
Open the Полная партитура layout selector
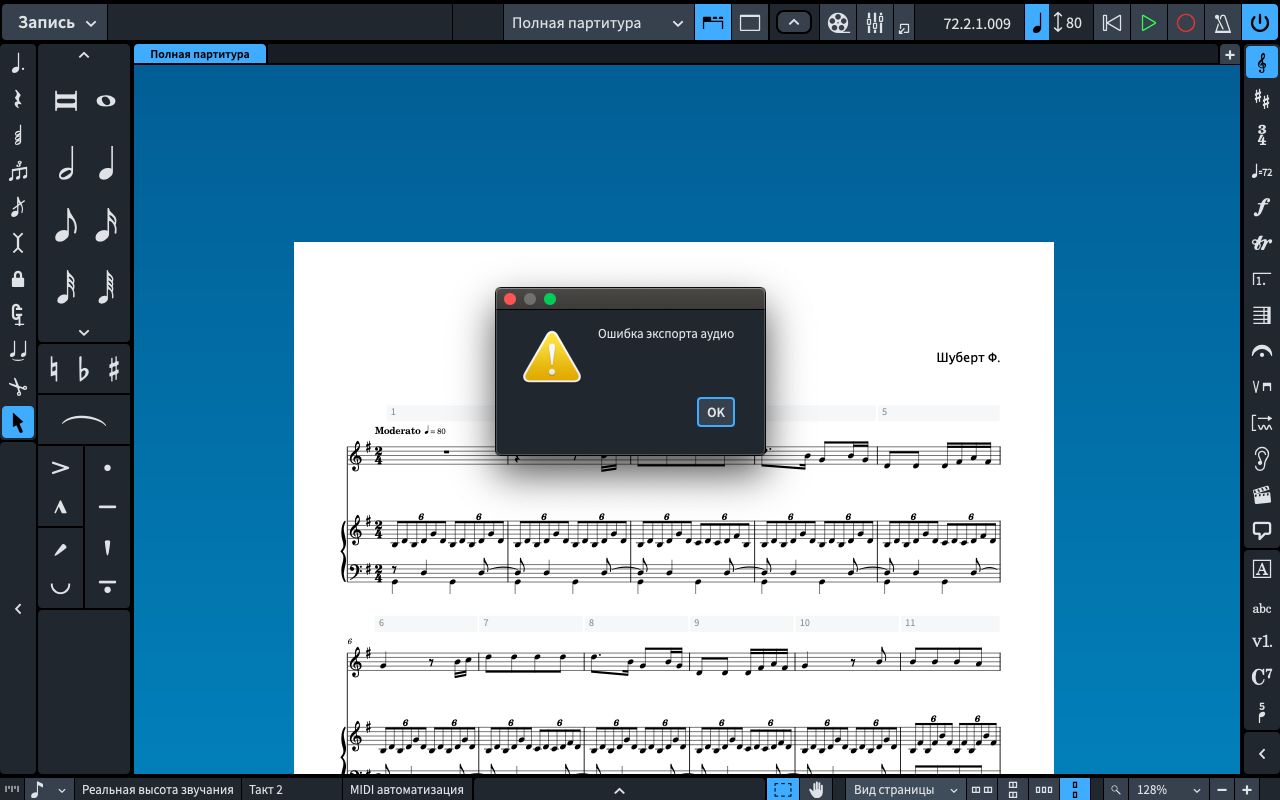[x=598, y=22]
